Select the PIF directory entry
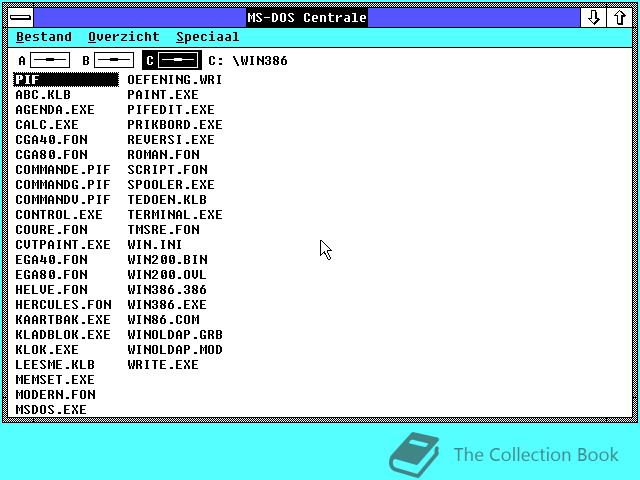The height and width of the screenshot is (480, 640). tap(66, 80)
